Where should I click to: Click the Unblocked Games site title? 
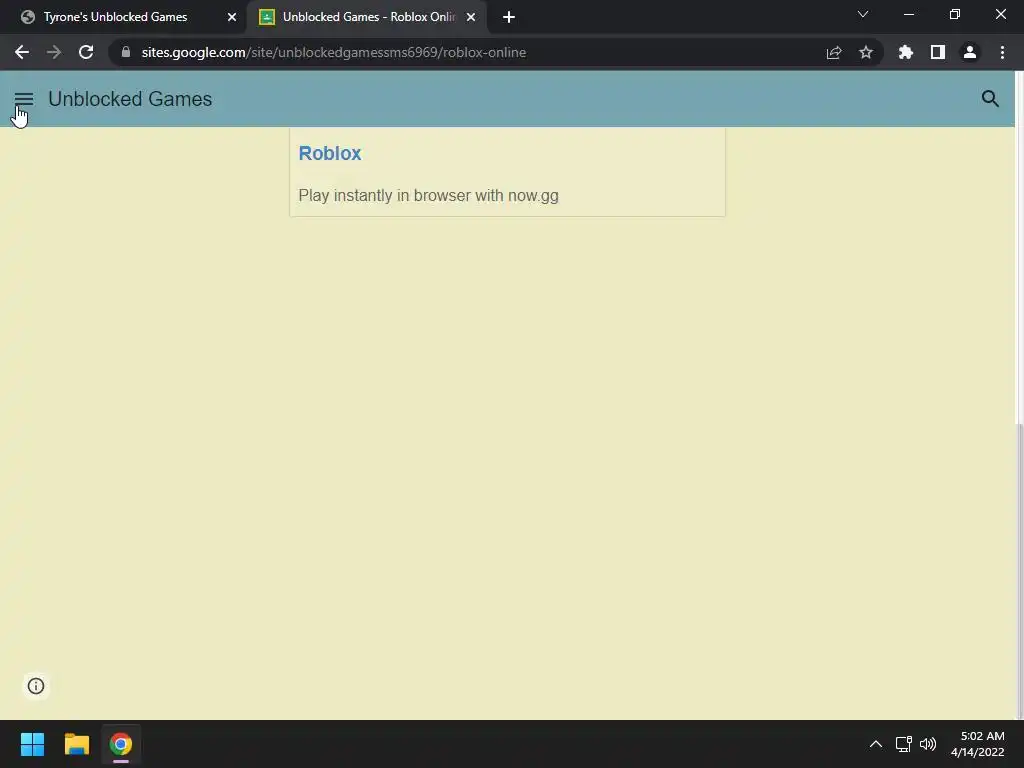click(130, 99)
